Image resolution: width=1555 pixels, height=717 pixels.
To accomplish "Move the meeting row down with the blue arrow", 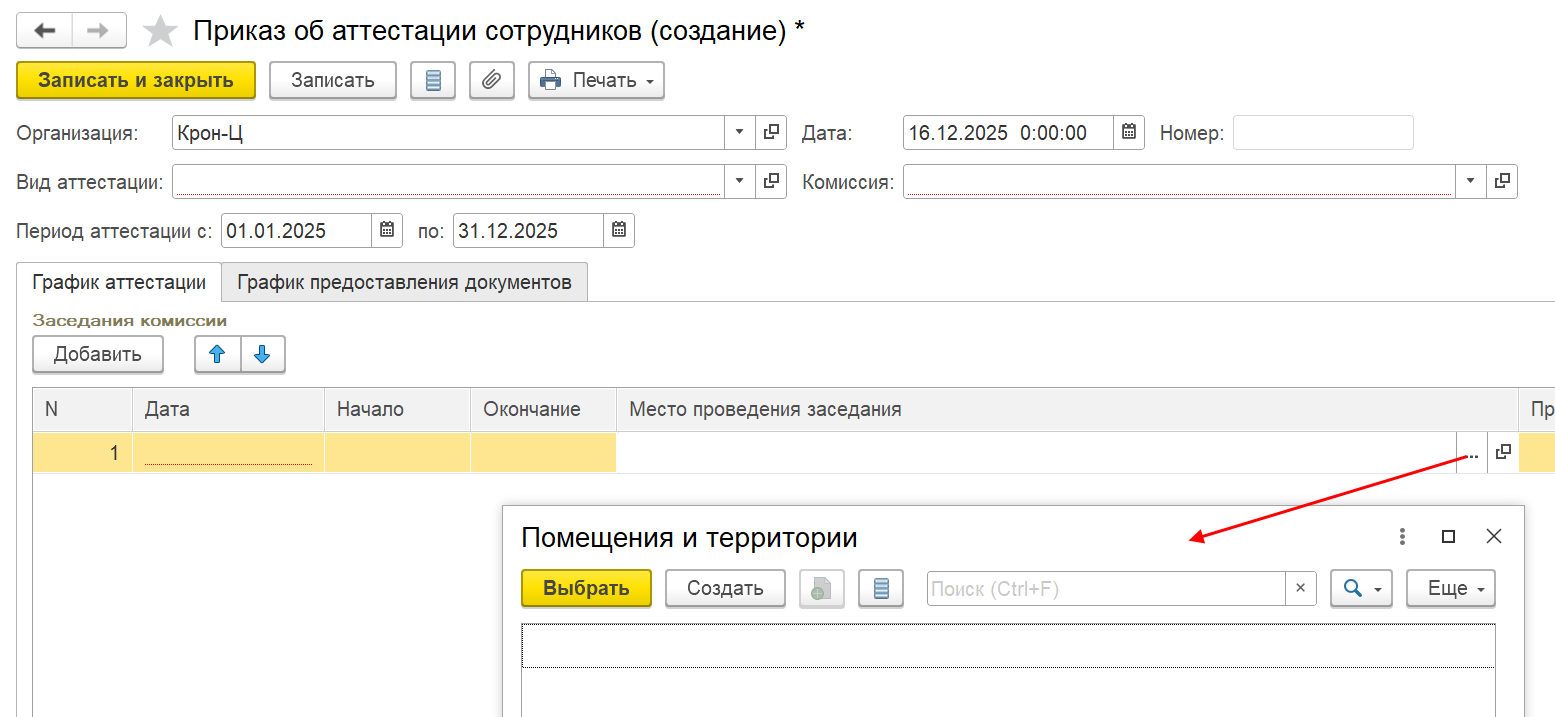I will (x=262, y=354).
